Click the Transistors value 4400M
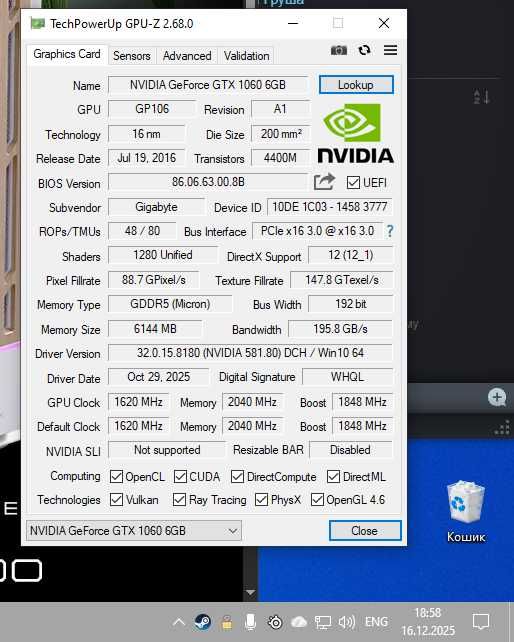514x642 pixels. point(280,158)
